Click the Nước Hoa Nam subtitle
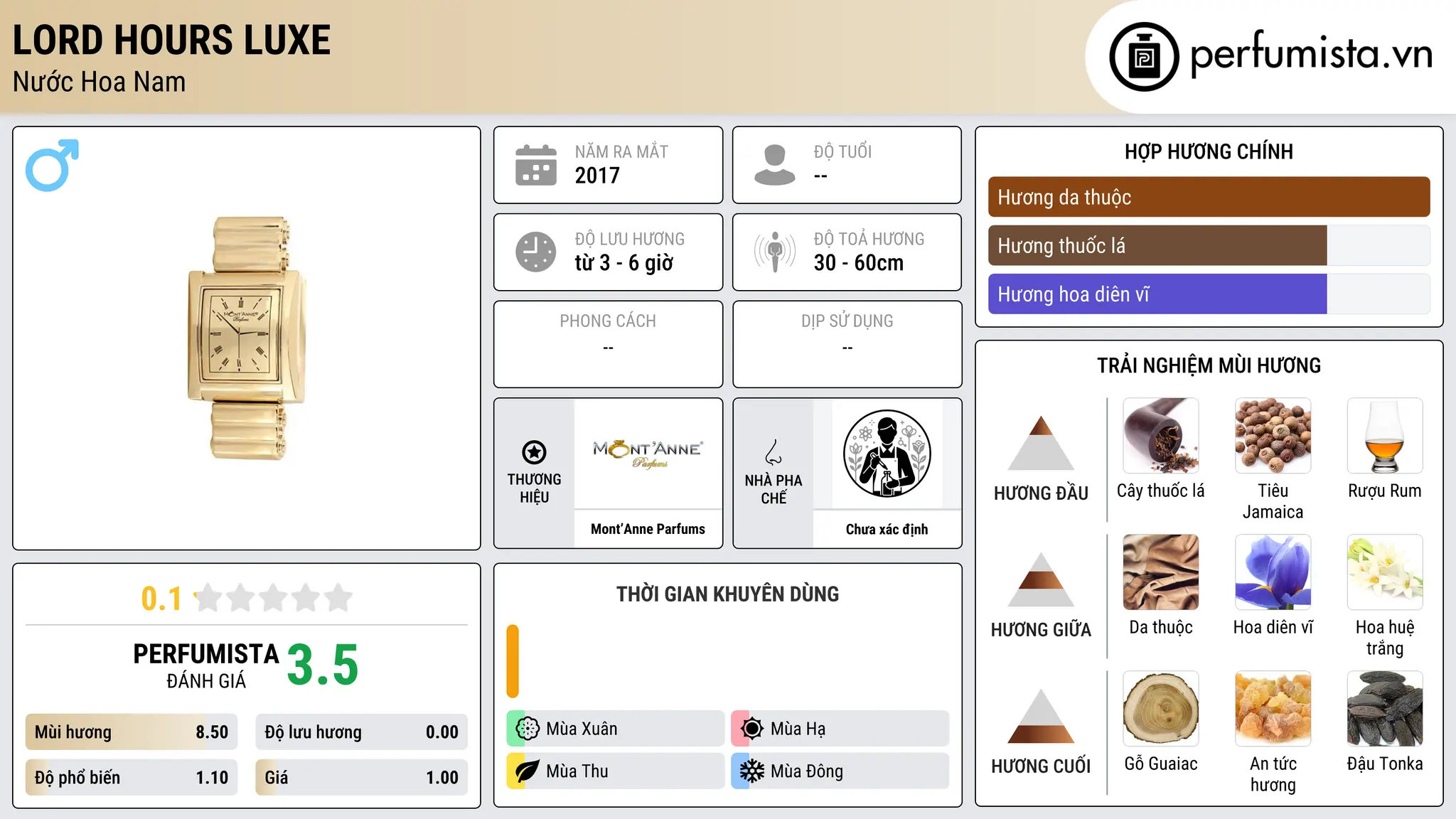 click(100, 82)
